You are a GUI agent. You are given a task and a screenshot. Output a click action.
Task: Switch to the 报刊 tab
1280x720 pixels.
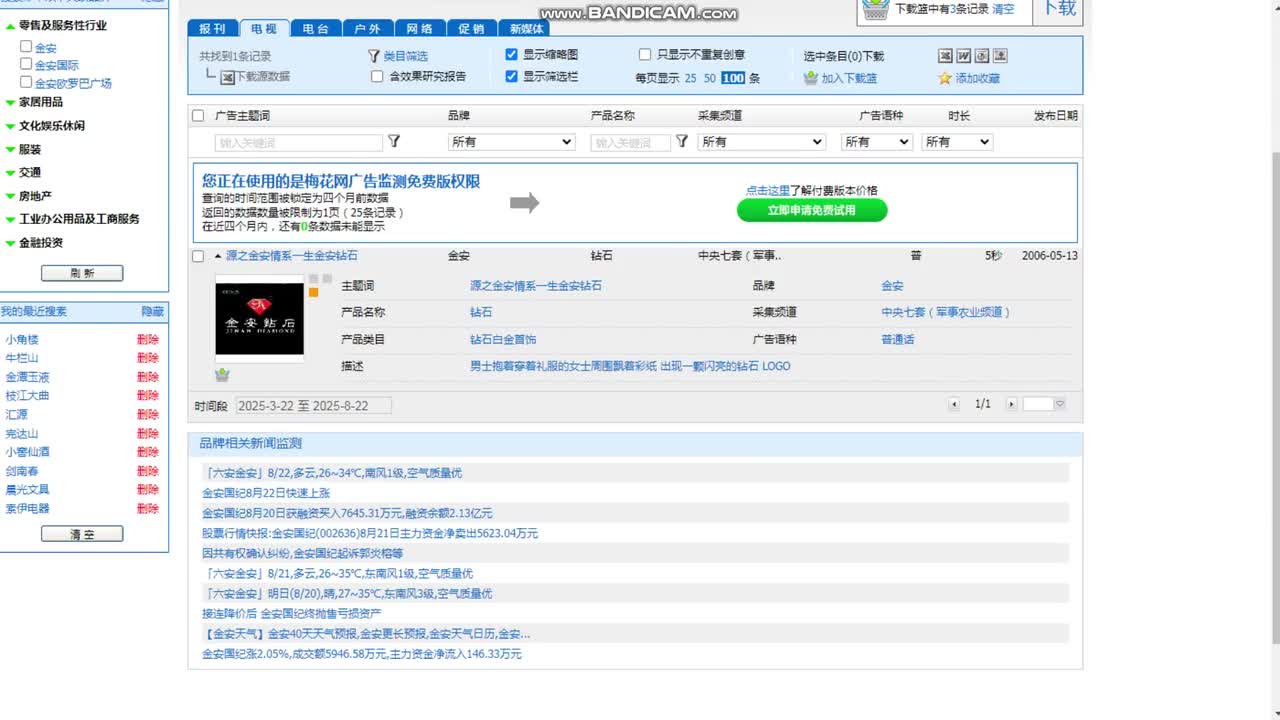[x=212, y=29]
